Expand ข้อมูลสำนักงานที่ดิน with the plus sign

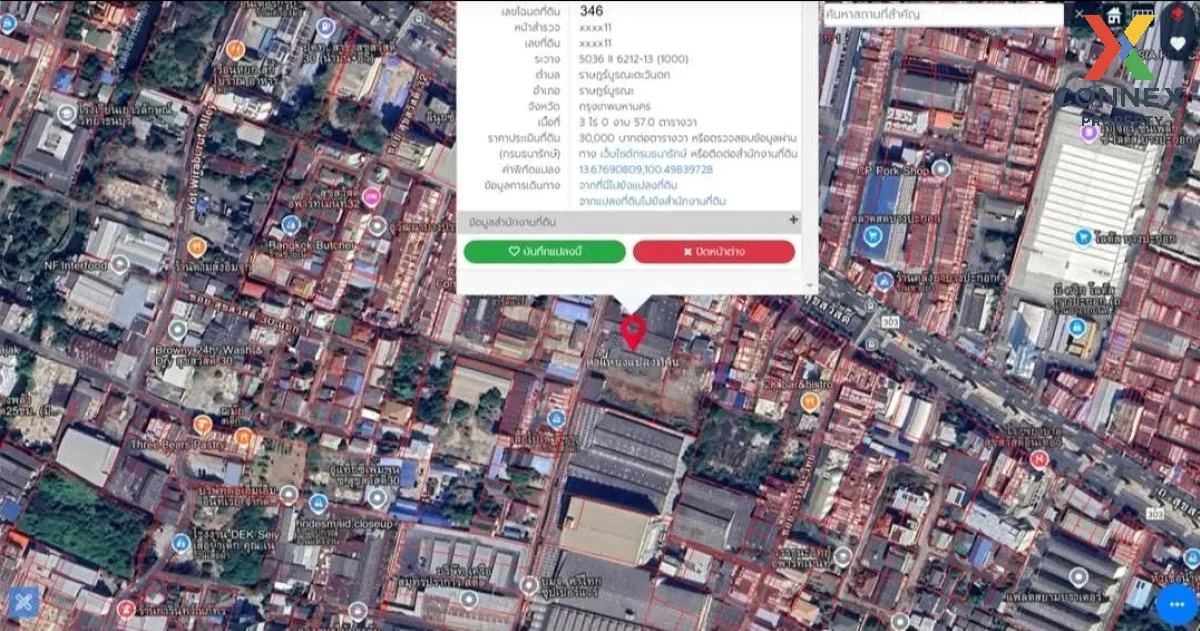click(795, 219)
